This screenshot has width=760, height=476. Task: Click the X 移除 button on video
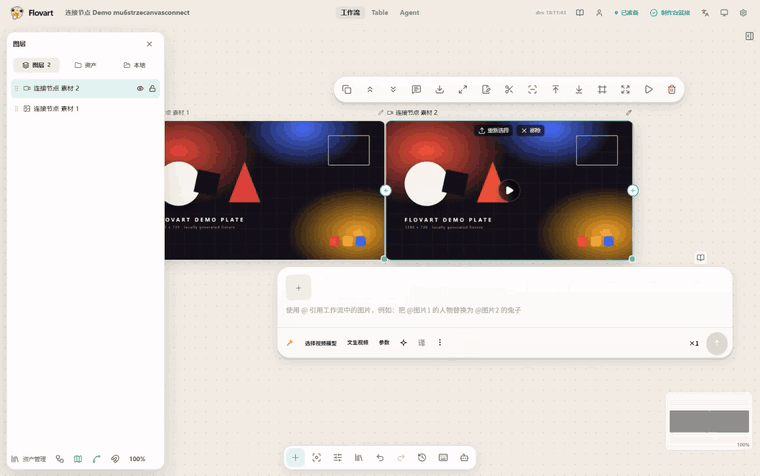(x=531, y=130)
